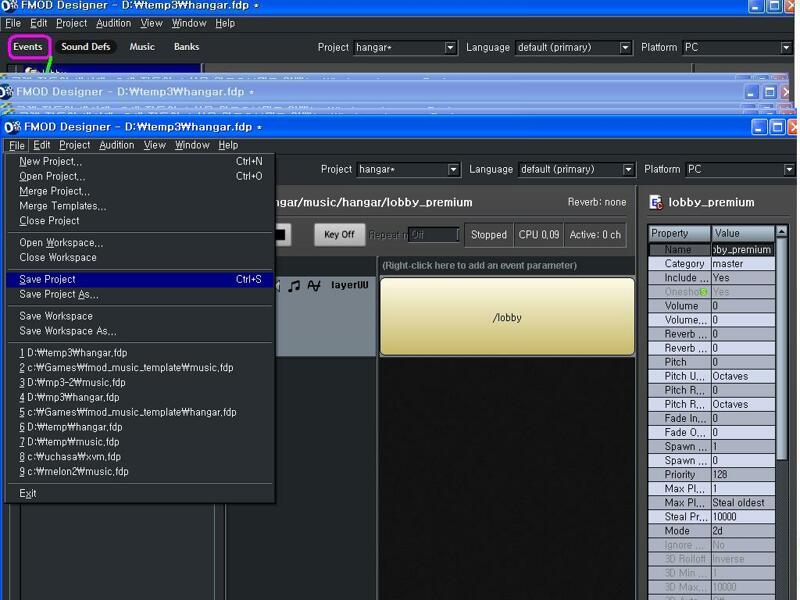Open Platform dropdown in back window
The image size is (800, 600).
[786, 47]
